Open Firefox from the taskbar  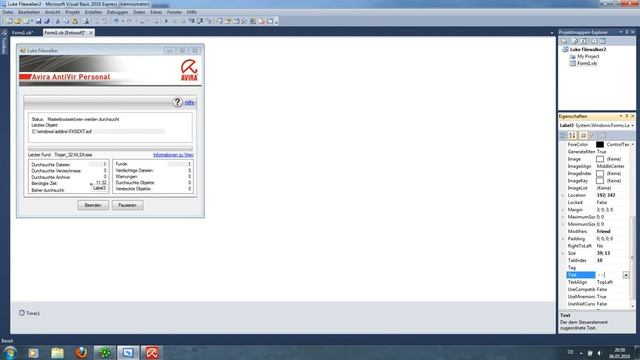click(x=81, y=352)
